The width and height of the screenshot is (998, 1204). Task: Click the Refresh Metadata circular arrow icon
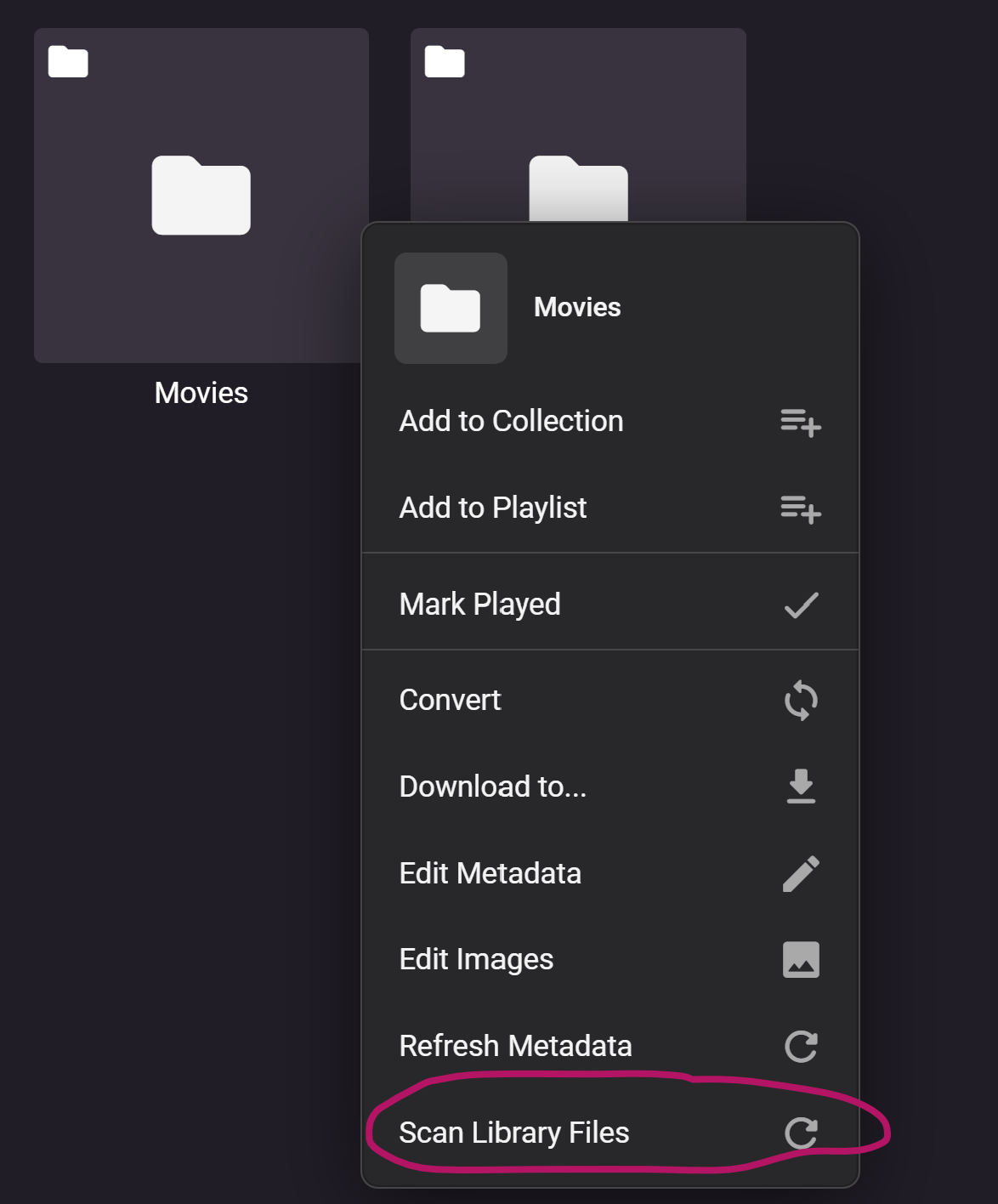[x=801, y=1046]
